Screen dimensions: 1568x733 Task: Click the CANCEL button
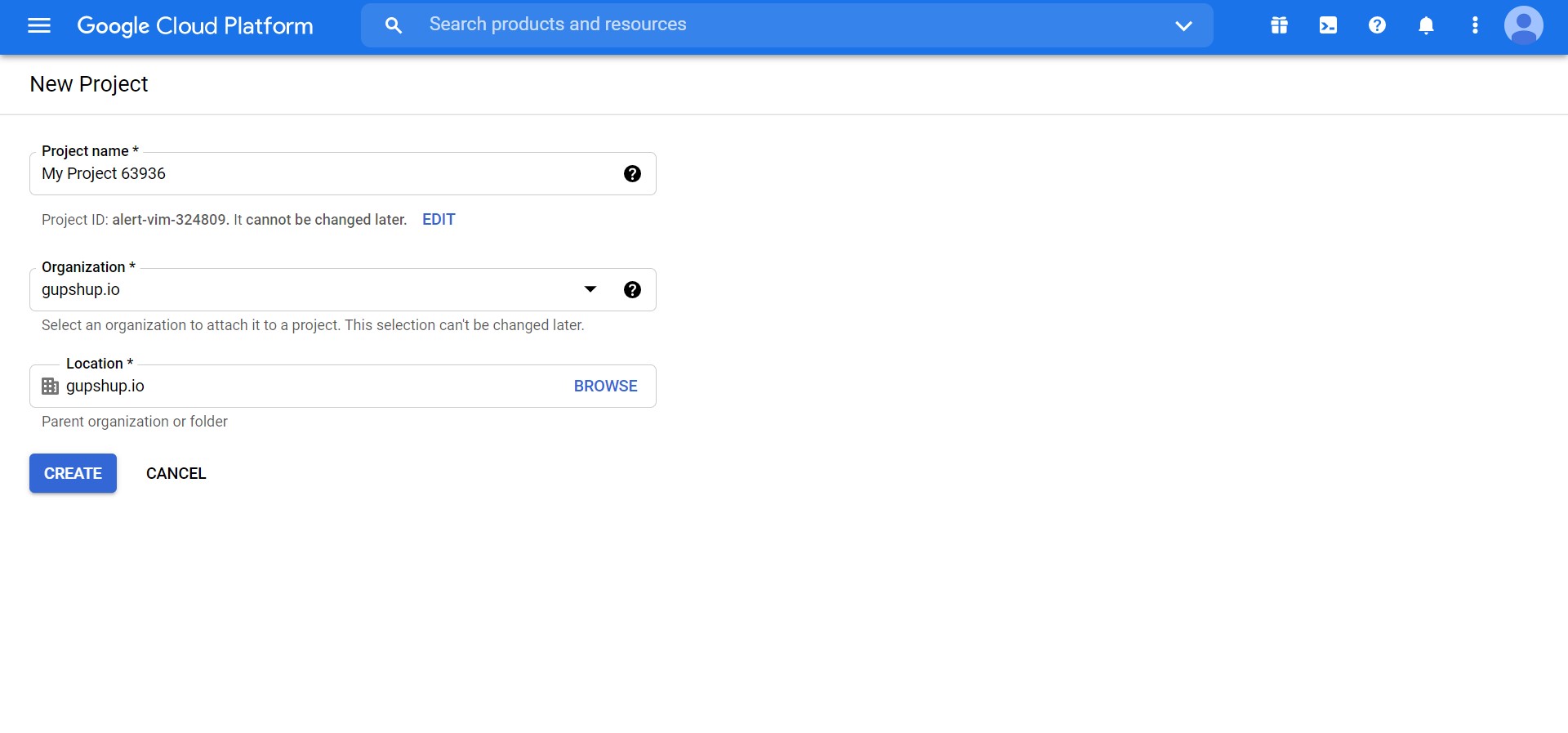(176, 473)
